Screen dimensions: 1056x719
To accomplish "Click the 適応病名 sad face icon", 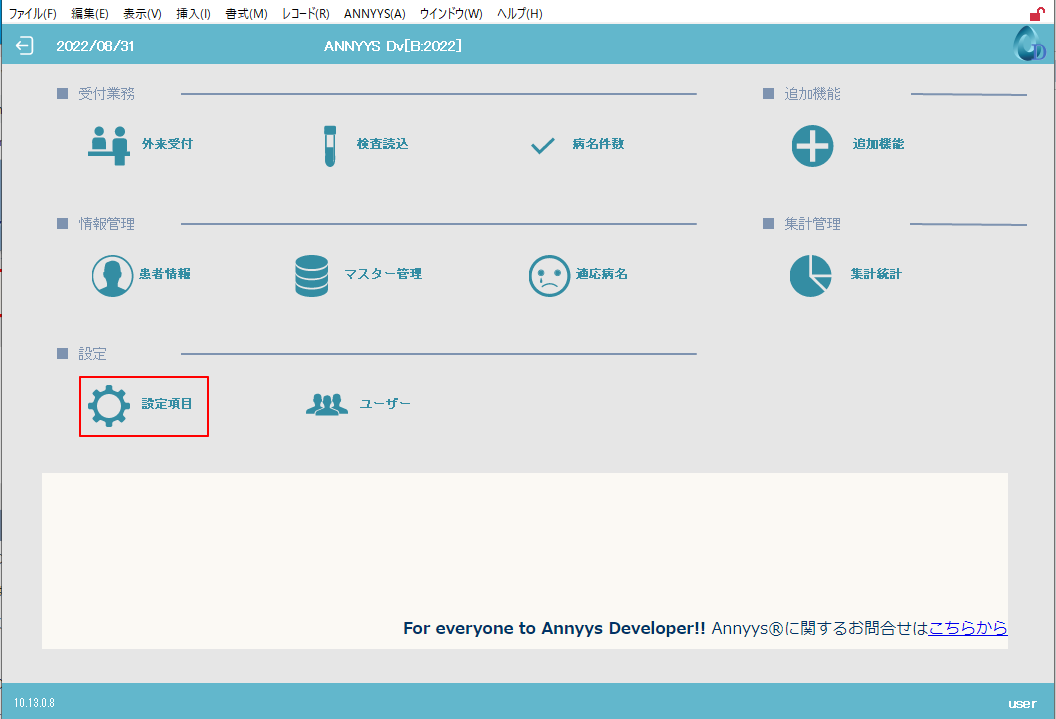I will 550,275.
